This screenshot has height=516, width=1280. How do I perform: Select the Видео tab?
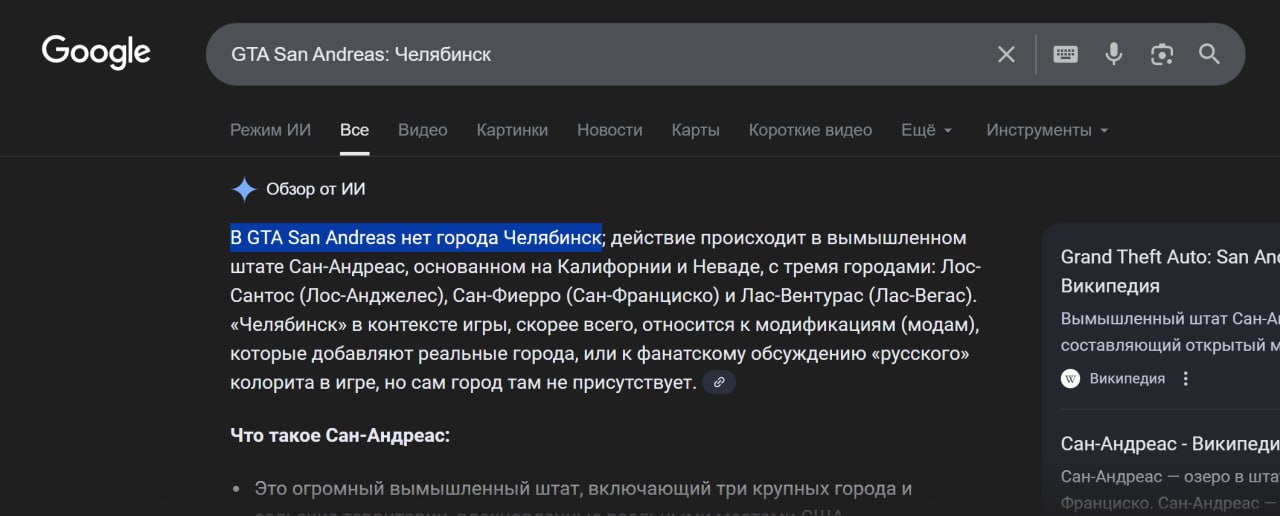tap(422, 130)
